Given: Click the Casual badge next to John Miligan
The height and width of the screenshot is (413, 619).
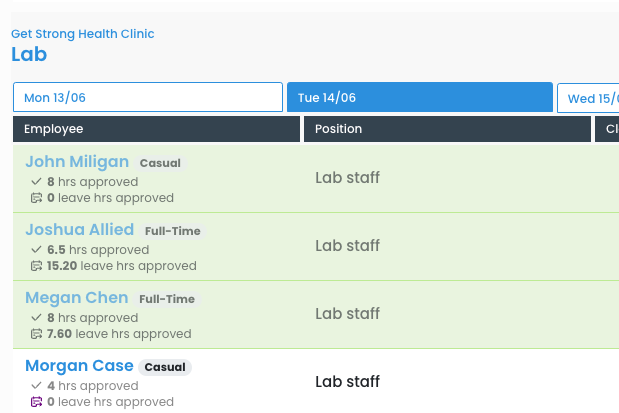Looking at the screenshot, I should coord(160,163).
